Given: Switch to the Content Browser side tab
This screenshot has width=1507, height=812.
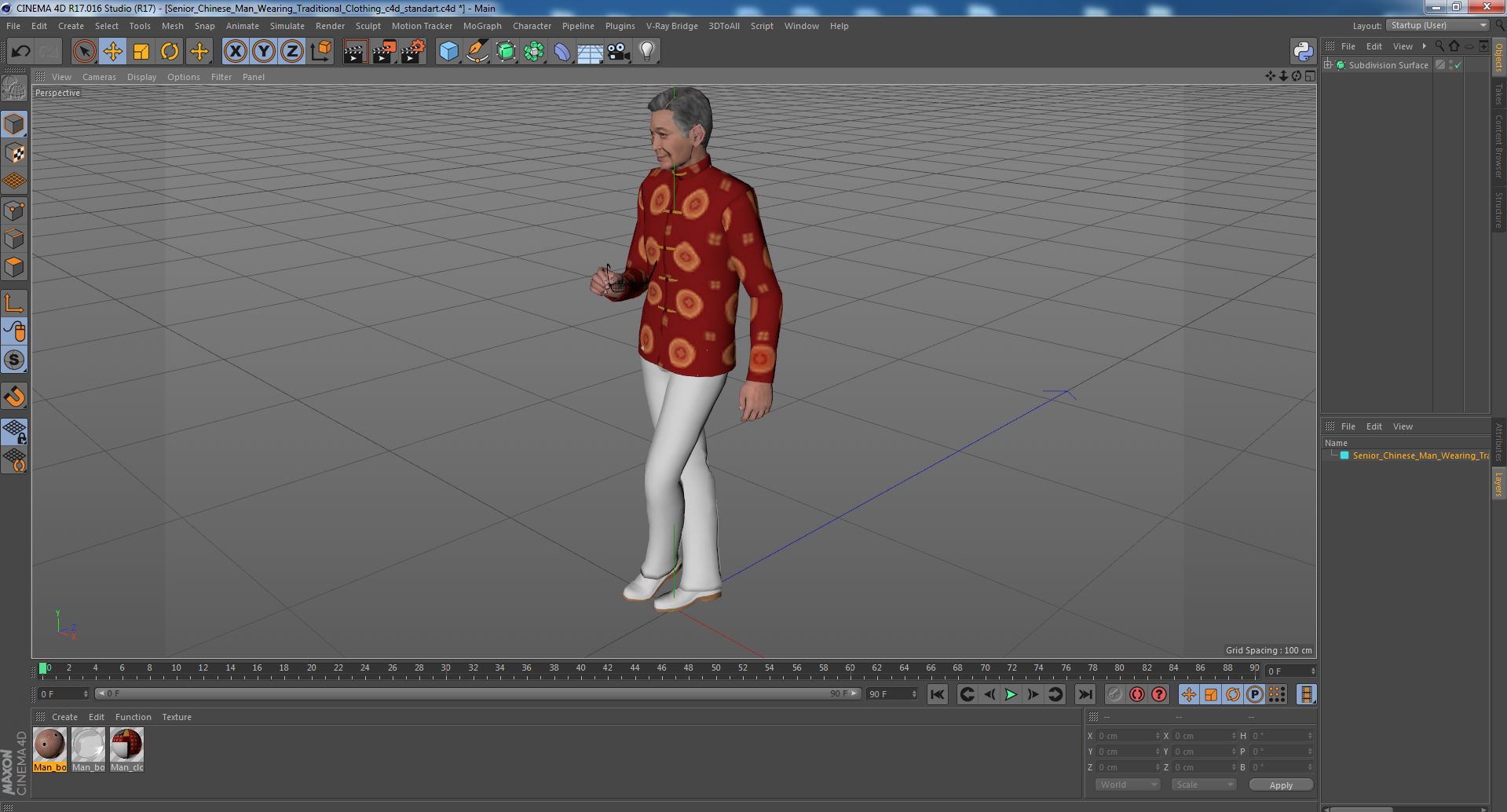Looking at the screenshot, I should point(1498,146).
